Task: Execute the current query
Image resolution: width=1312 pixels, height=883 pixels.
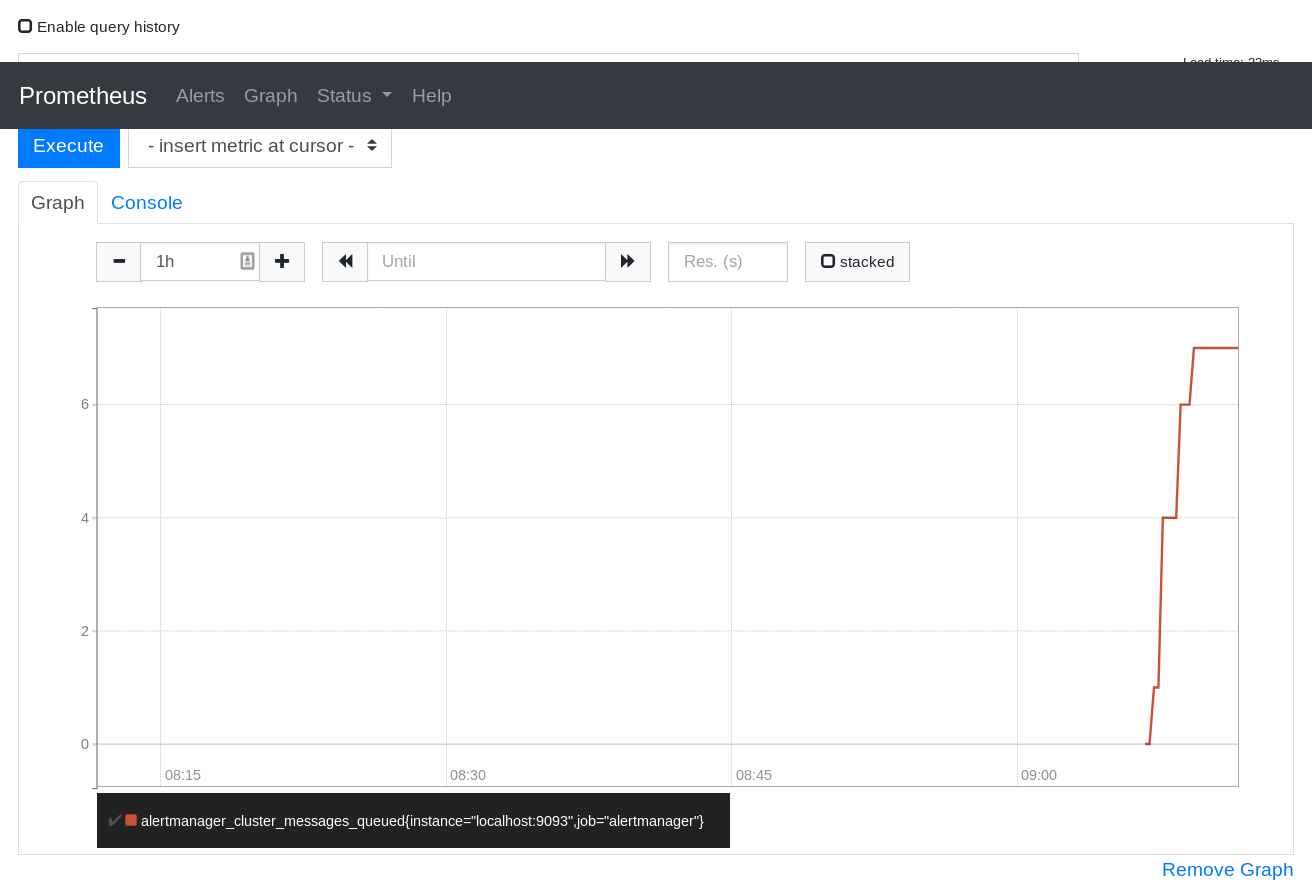Action: (x=68, y=146)
